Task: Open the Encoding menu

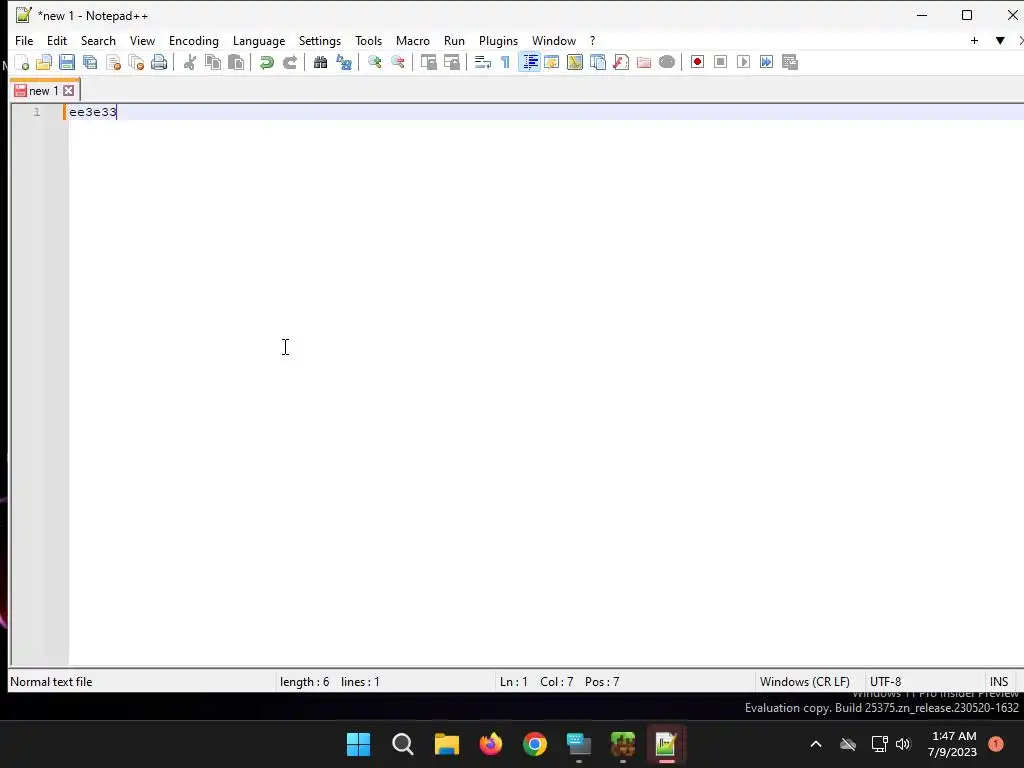Action: (194, 40)
